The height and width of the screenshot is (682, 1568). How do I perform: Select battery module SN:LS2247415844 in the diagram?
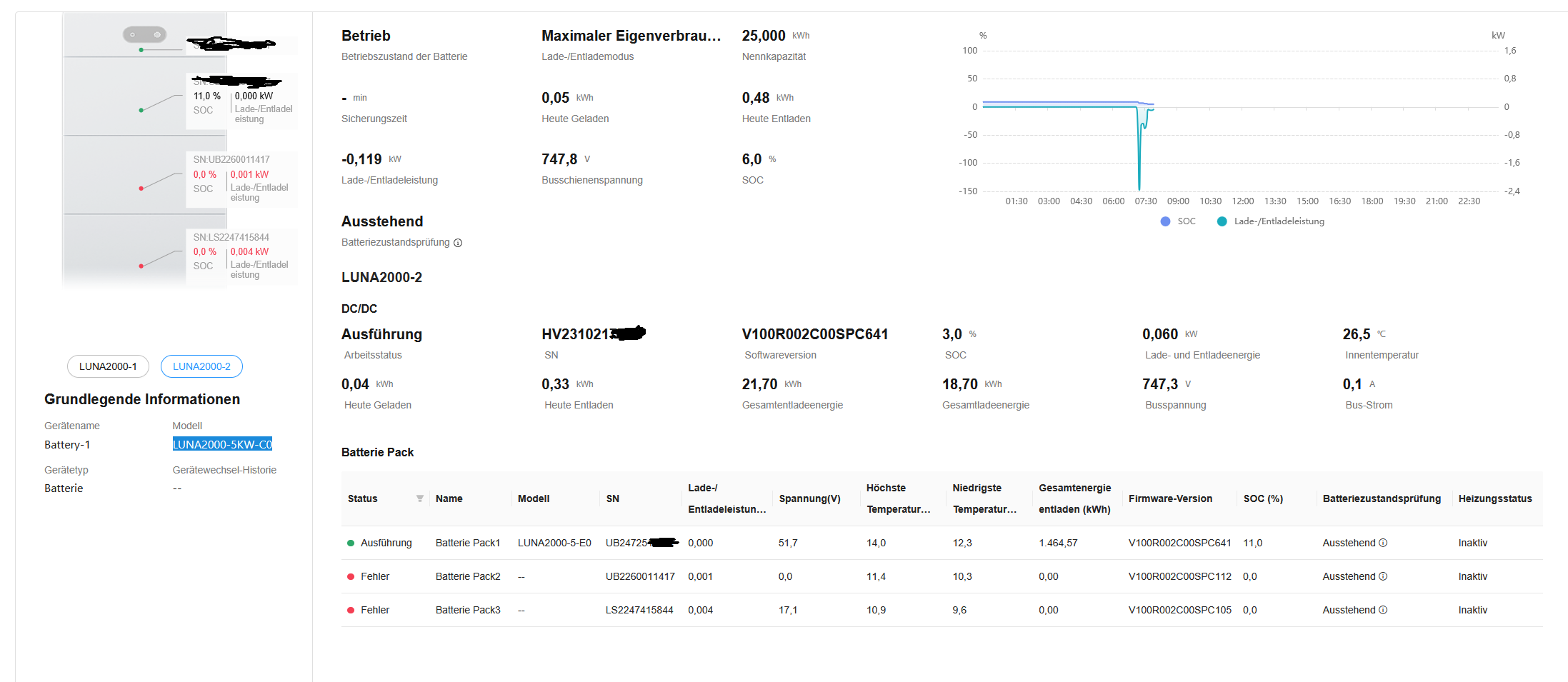click(x=231, y=237)
